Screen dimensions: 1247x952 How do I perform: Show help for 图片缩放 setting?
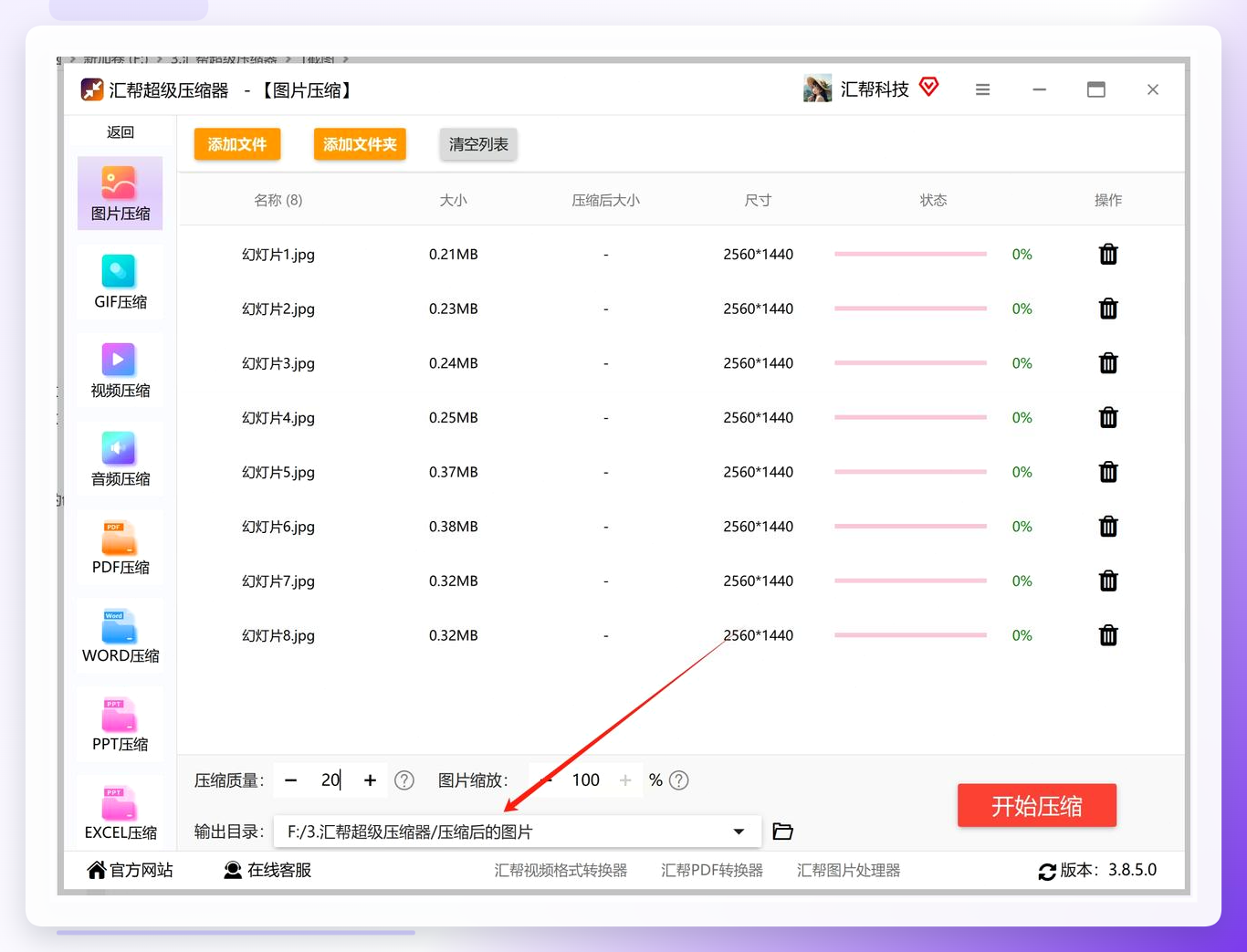(679, 780)
